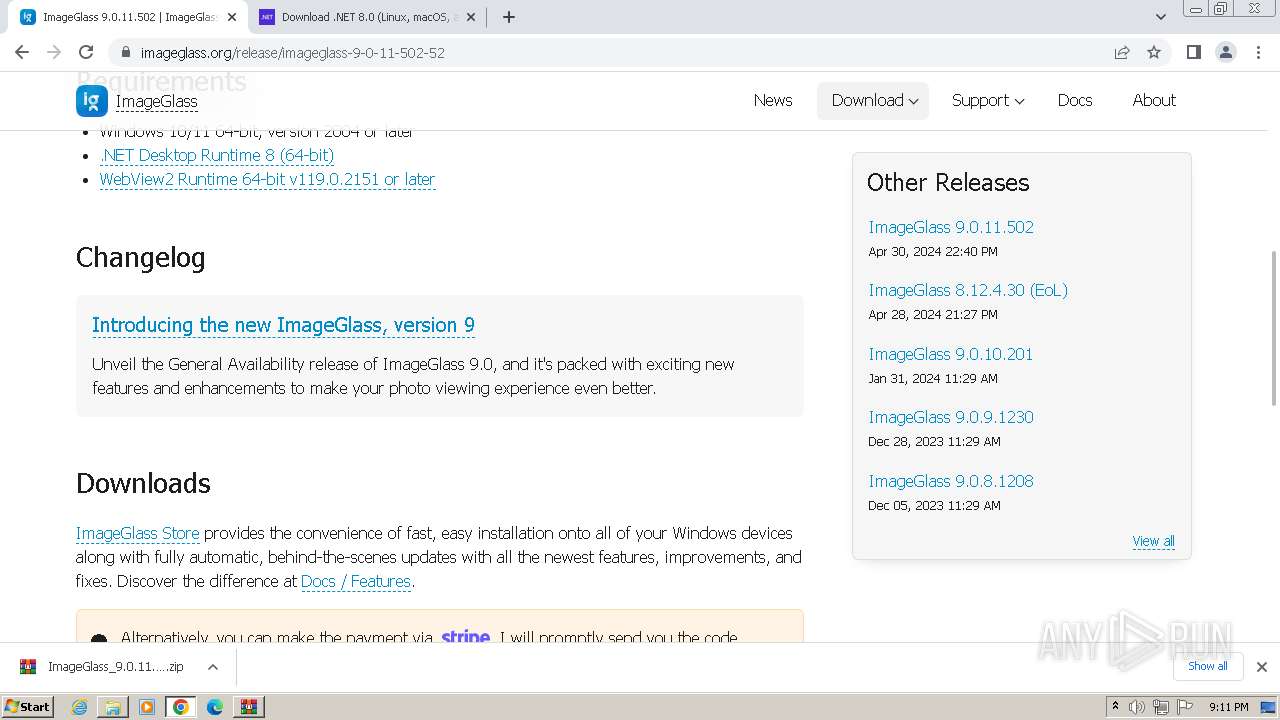The height and width of the screenshot is (720, 1280).
Task: Open WebView2 Runtime 64-bit link
Action: pyautogui.click(x=267, y=179)
